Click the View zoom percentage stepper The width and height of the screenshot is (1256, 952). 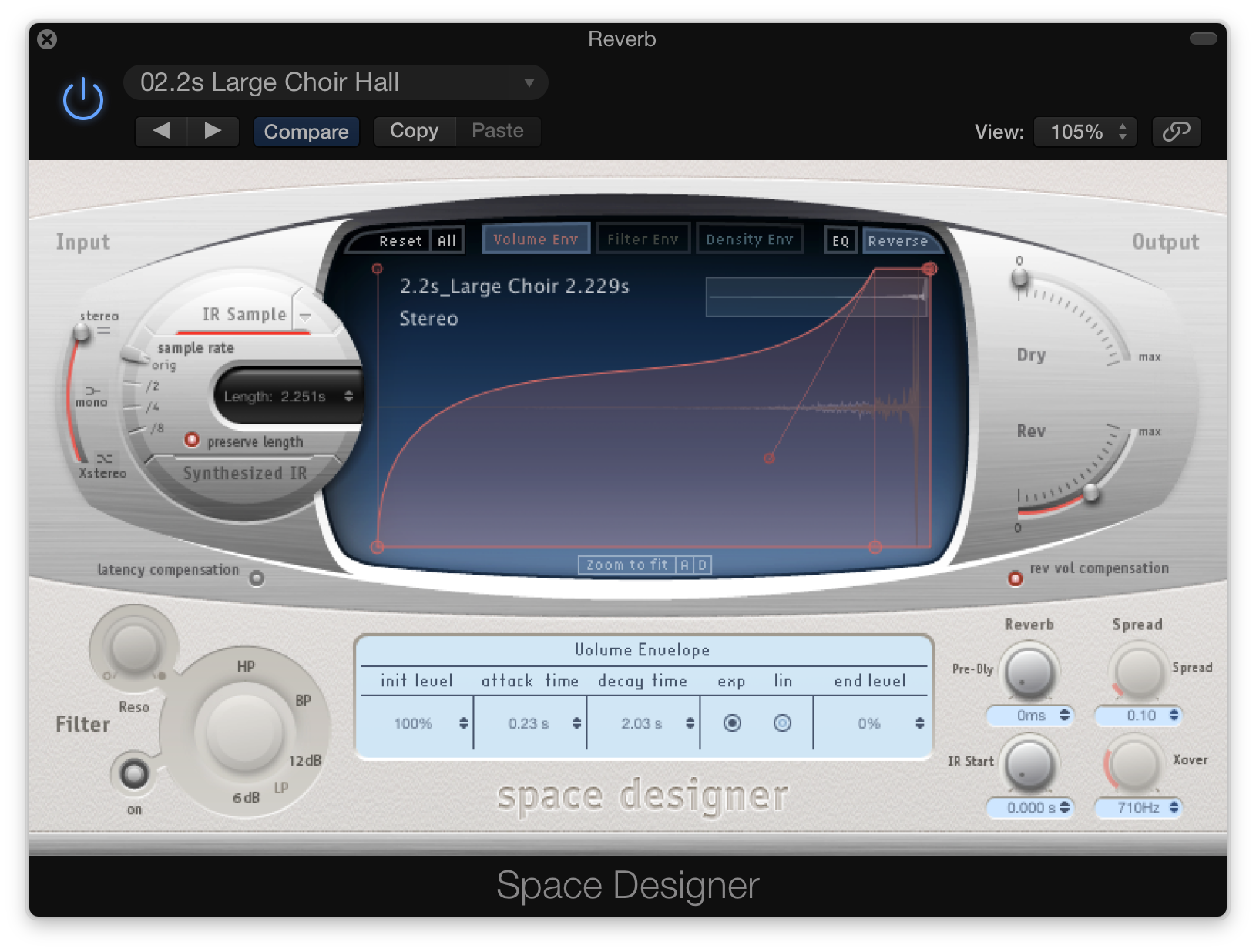pos(1123,131)
